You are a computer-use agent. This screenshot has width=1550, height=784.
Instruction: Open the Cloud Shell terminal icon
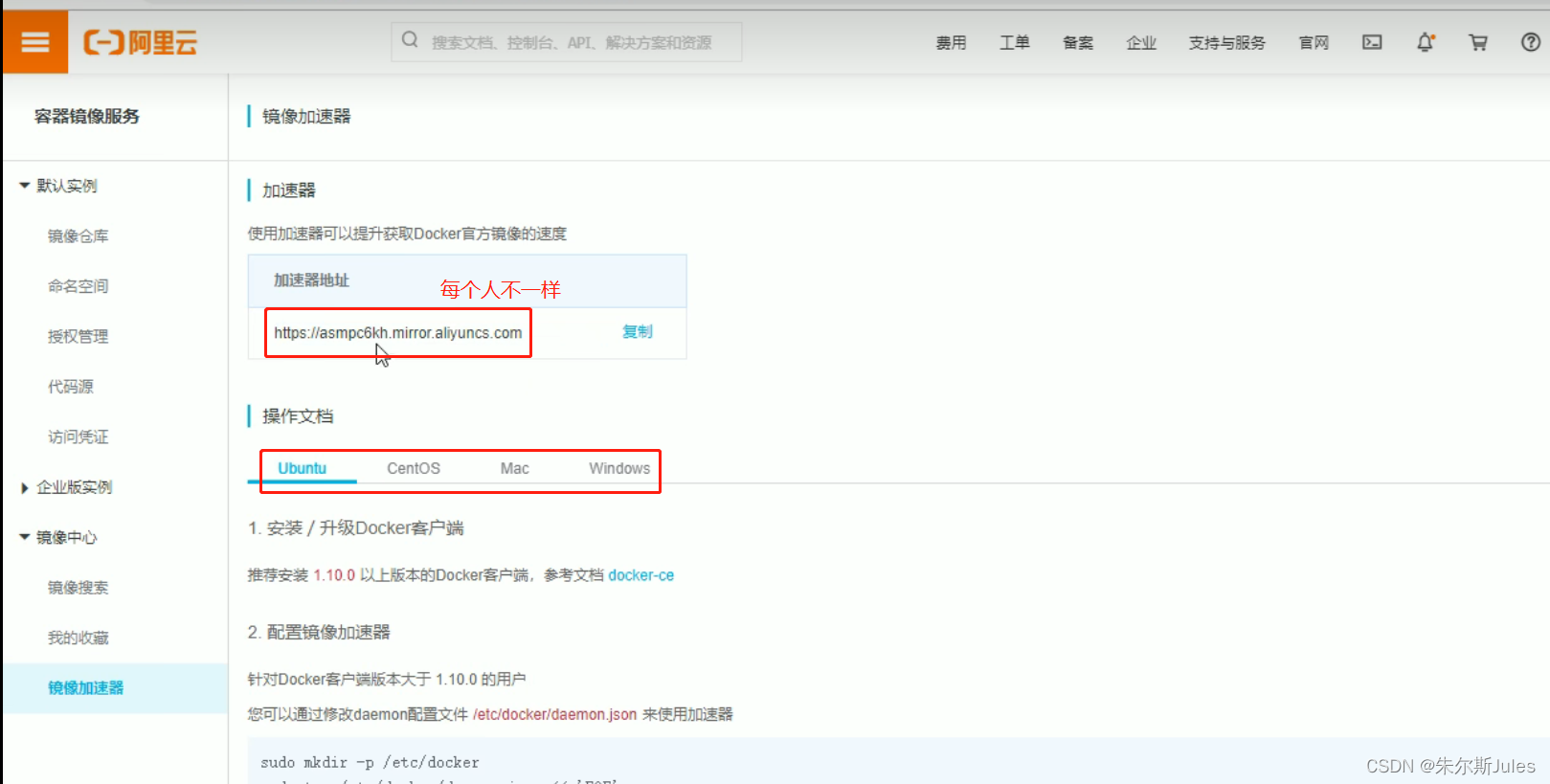1372,42
